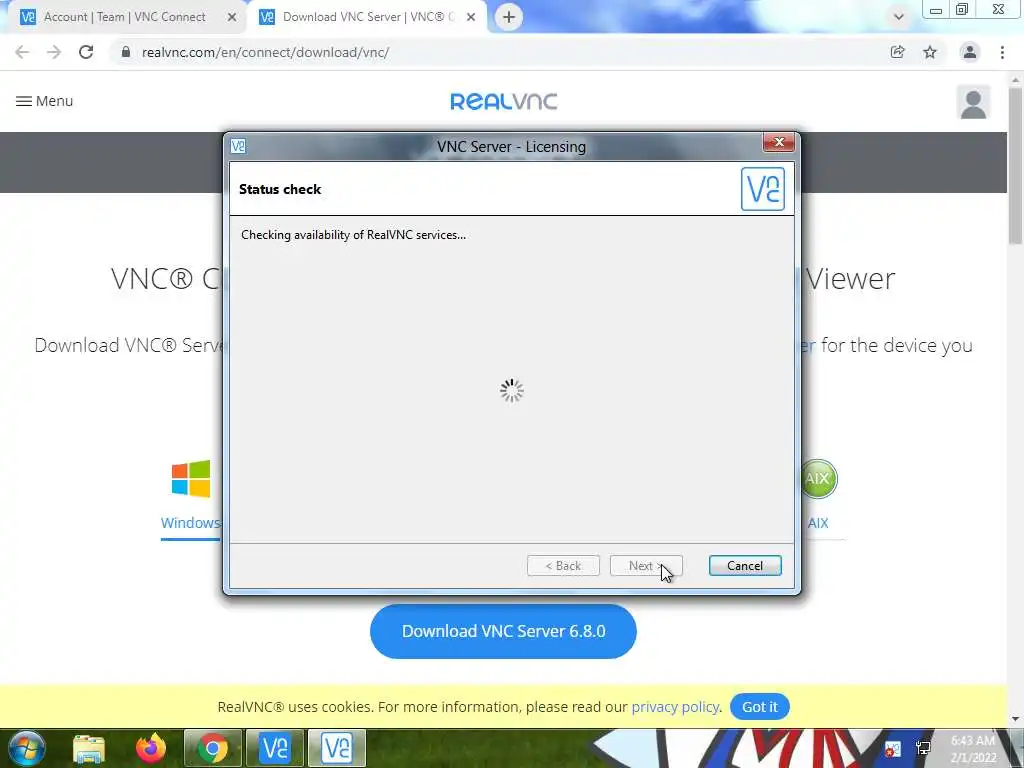
Task: Click network tray icon
Action: [923, 749]
